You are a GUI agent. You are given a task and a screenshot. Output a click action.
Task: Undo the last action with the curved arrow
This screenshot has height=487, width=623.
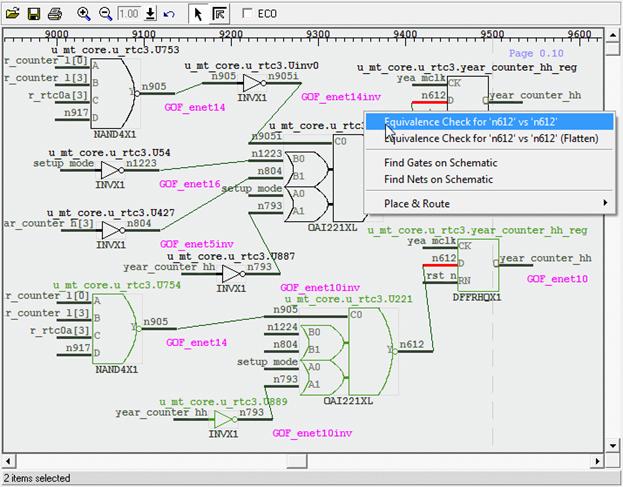click(169, 14)
